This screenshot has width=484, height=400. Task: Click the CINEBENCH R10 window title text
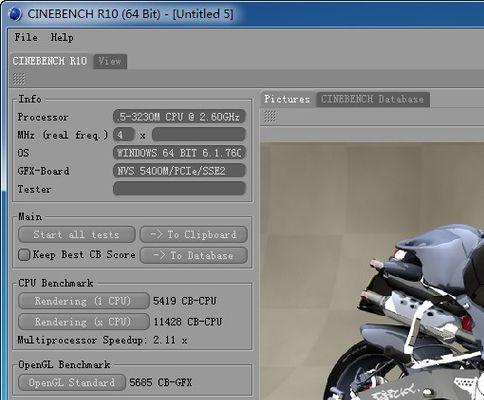(130, 14)
